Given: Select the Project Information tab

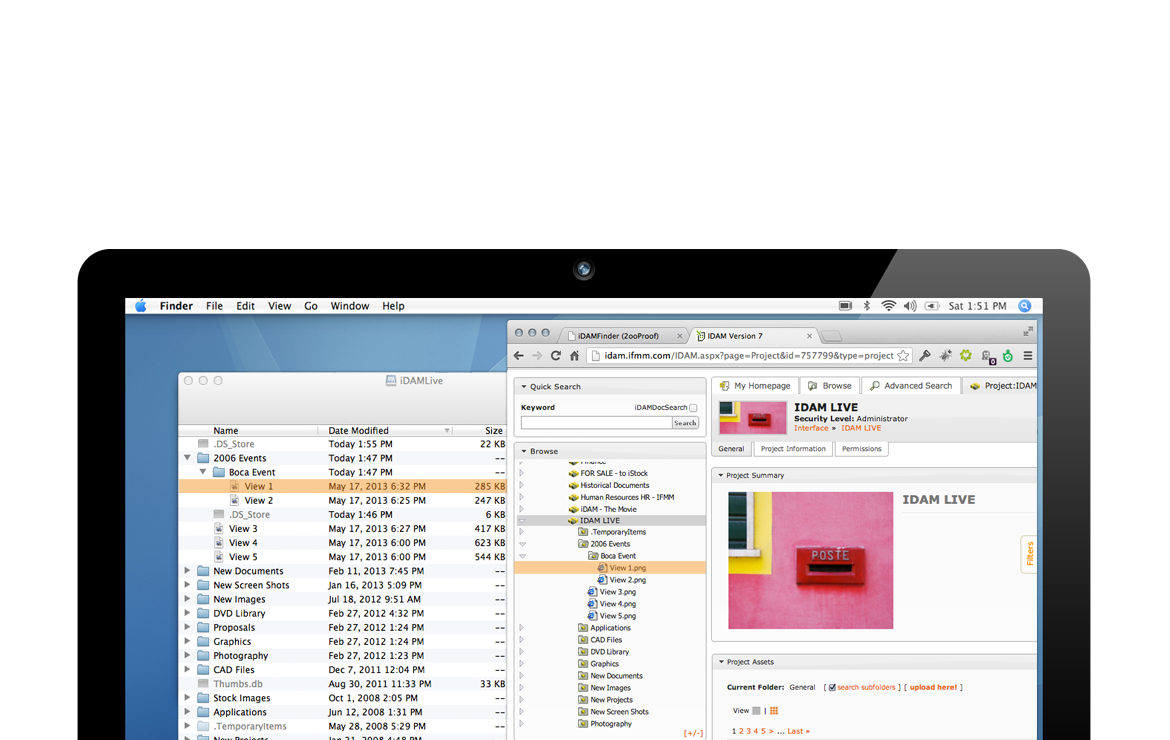Looking at the screenshot, I should click(x=793, y=449).
